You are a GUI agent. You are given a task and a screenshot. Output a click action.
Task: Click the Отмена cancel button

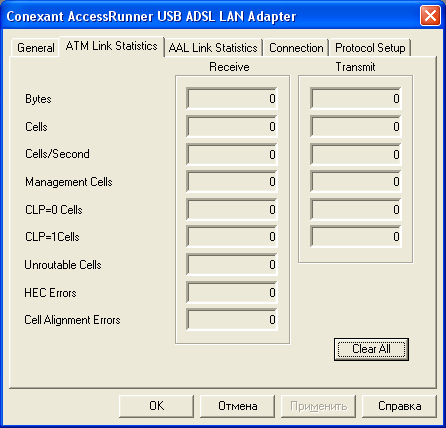pos(237,406)
